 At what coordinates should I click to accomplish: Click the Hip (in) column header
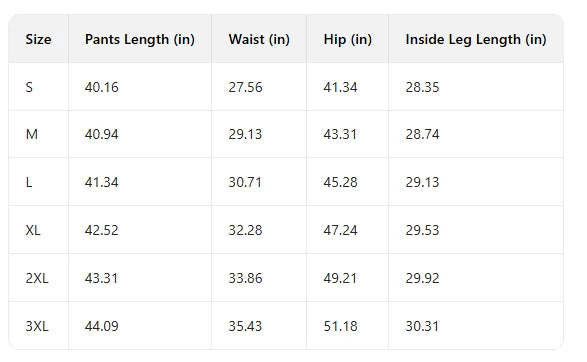pos(347,40)
